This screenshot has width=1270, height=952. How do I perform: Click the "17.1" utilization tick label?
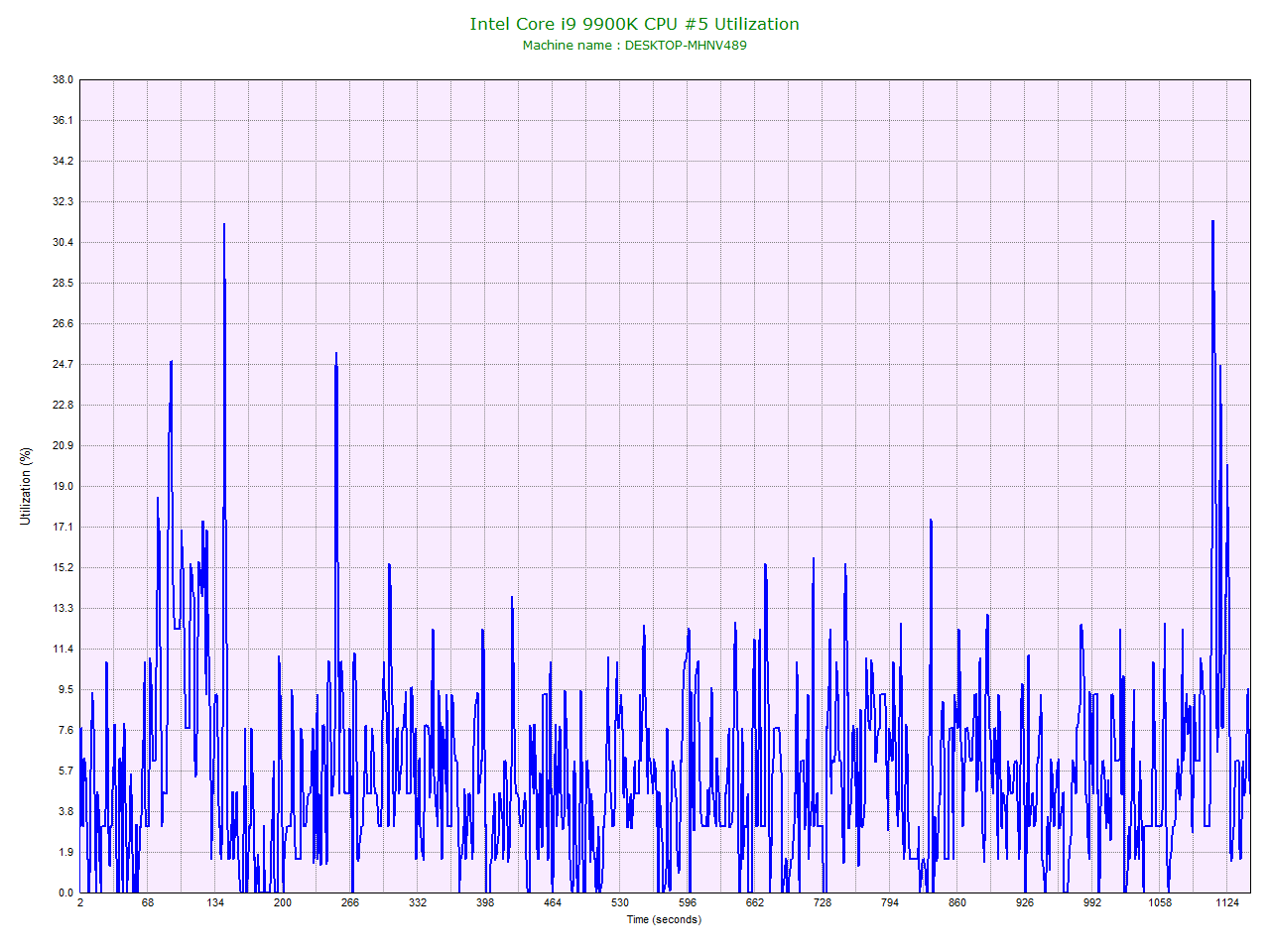coord(63,528)
